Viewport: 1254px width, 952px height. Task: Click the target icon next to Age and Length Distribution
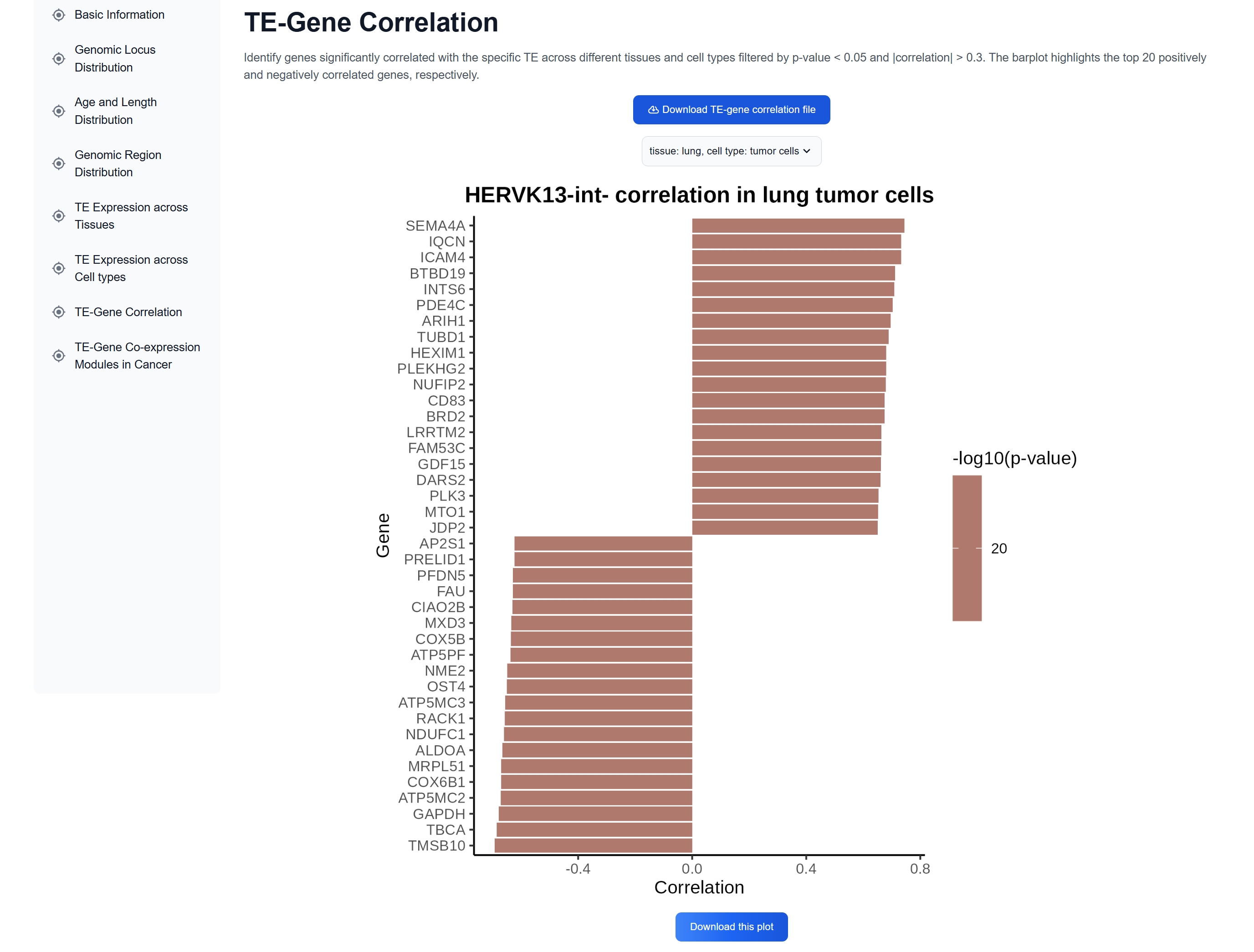click(58, 111)
